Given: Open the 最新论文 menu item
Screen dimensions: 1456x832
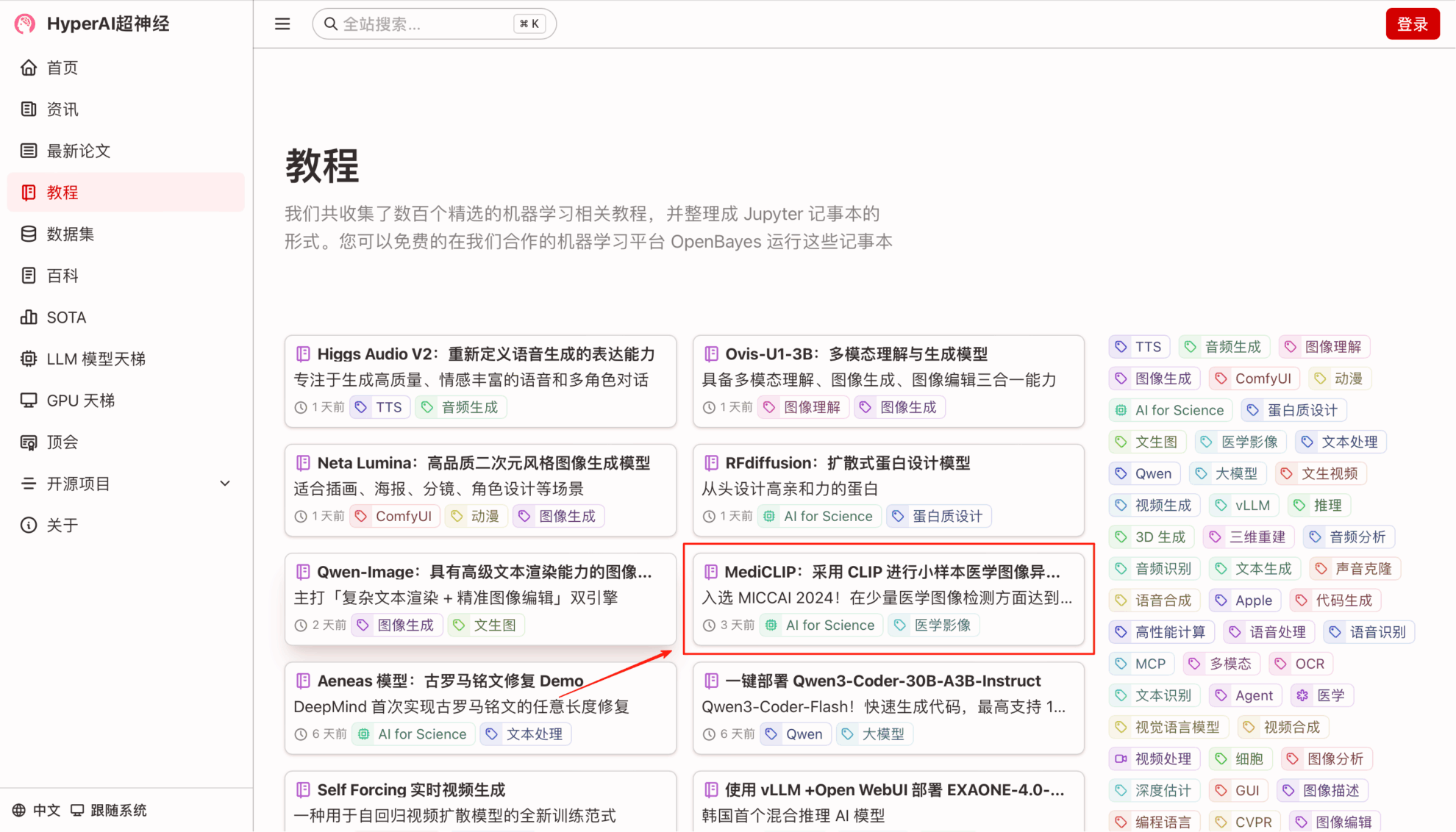Looking at the screenshot, I should [79, 151].
